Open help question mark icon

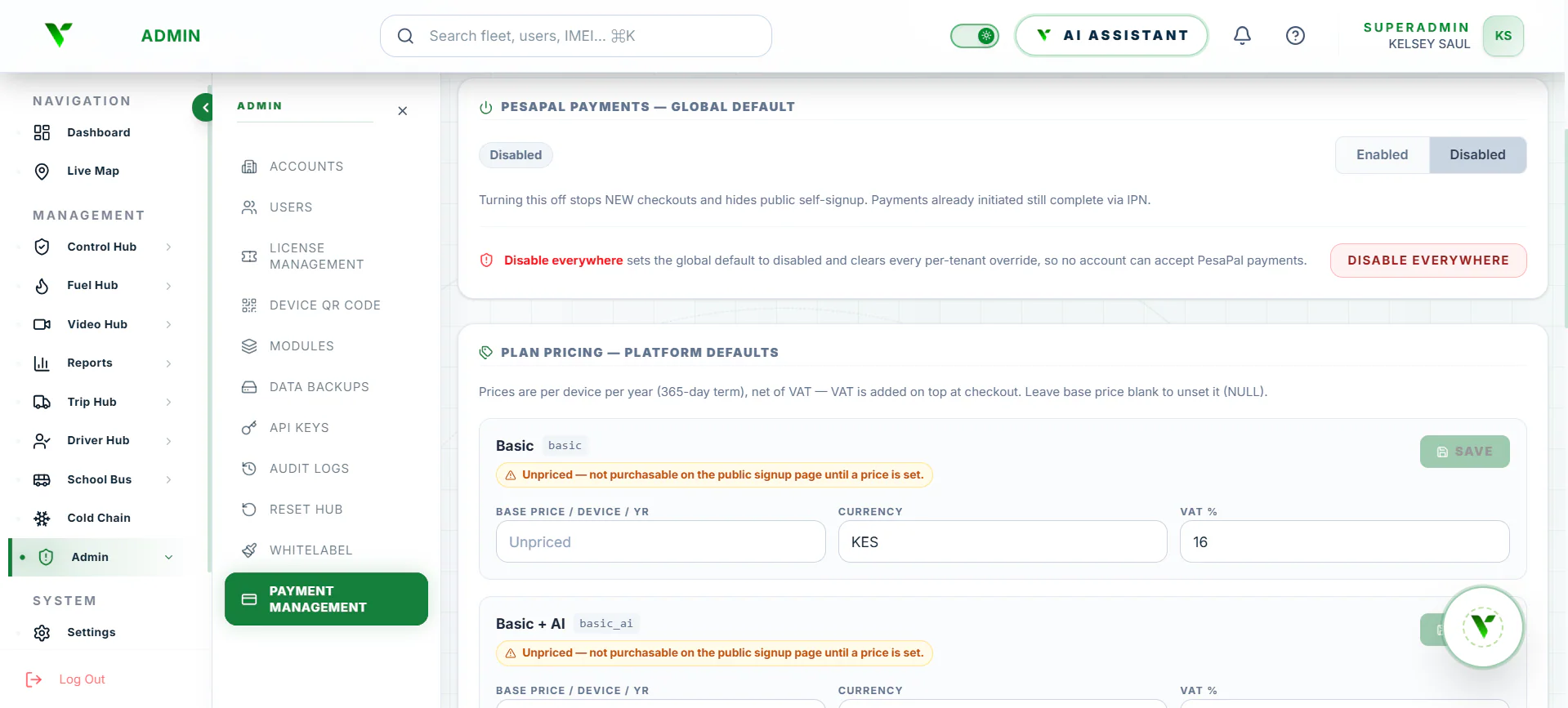(x=1295, y=35)
